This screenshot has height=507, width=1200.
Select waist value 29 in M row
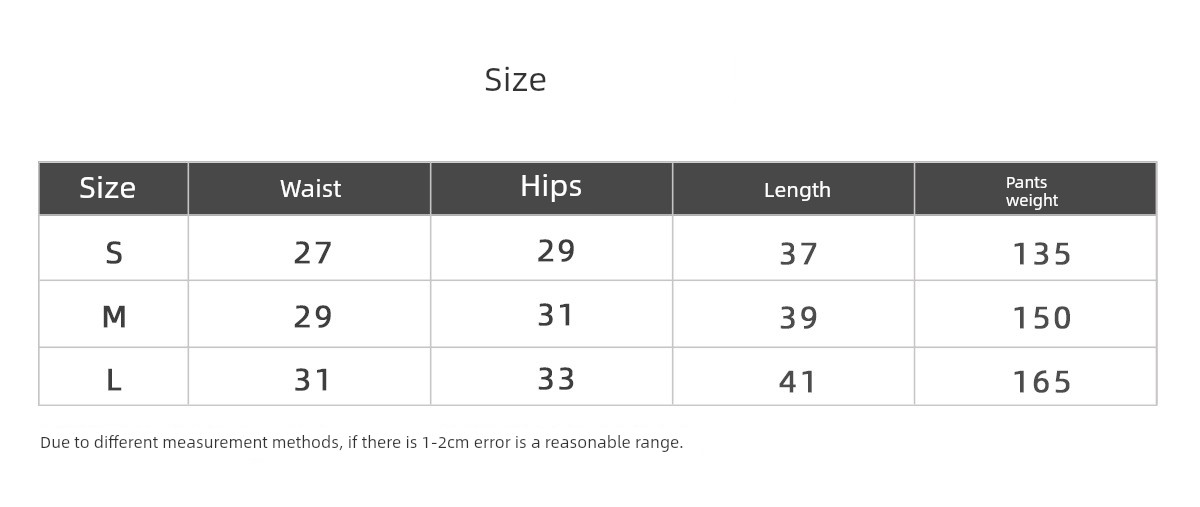tap(313, 317)
